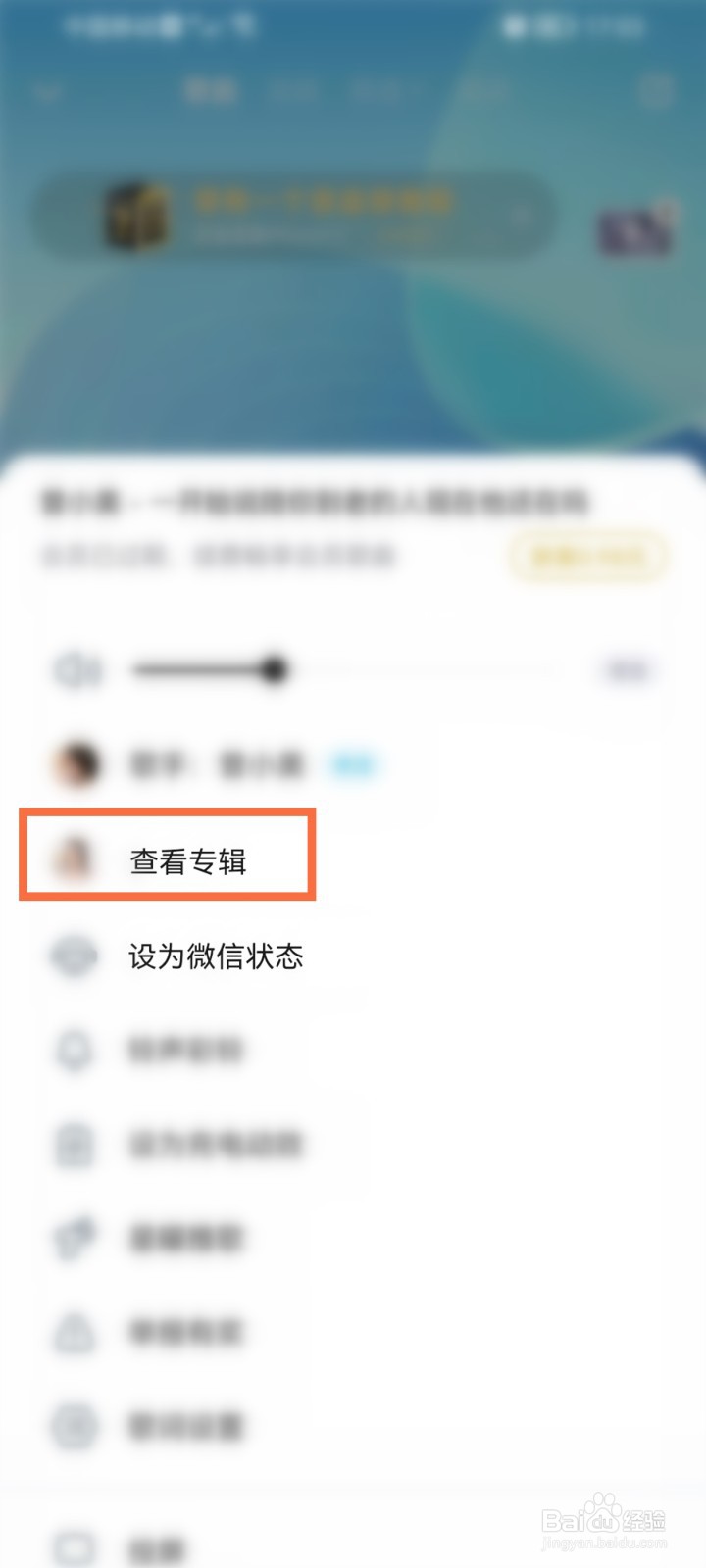Tap the bell icon in the options list
The width and height of the screenshot is (706, 1568).
tap(75, 1050)
